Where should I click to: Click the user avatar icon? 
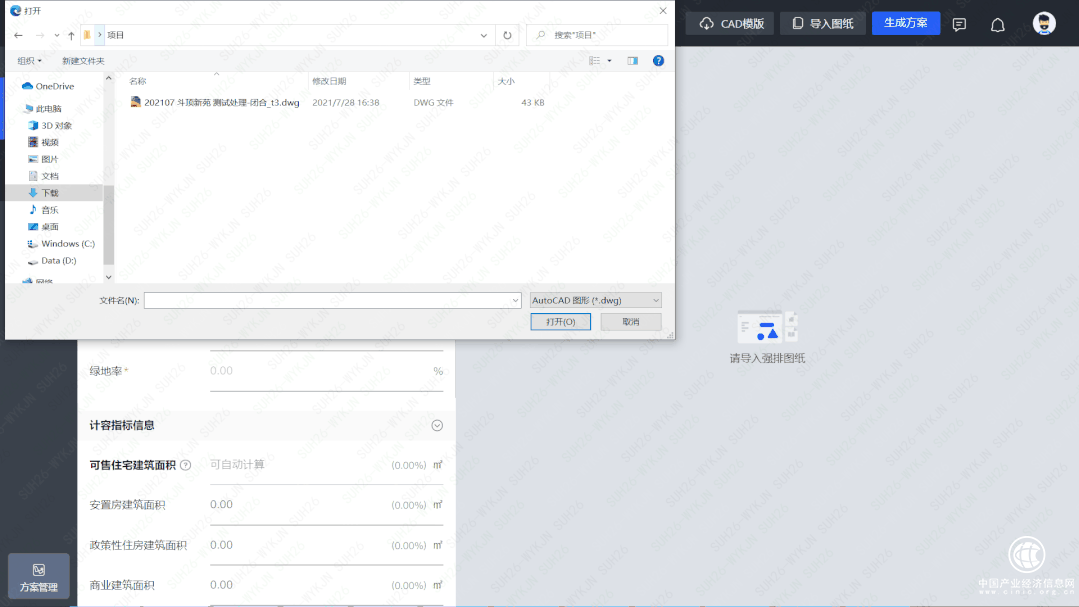pyautogui.click(x=1044, y=24)
